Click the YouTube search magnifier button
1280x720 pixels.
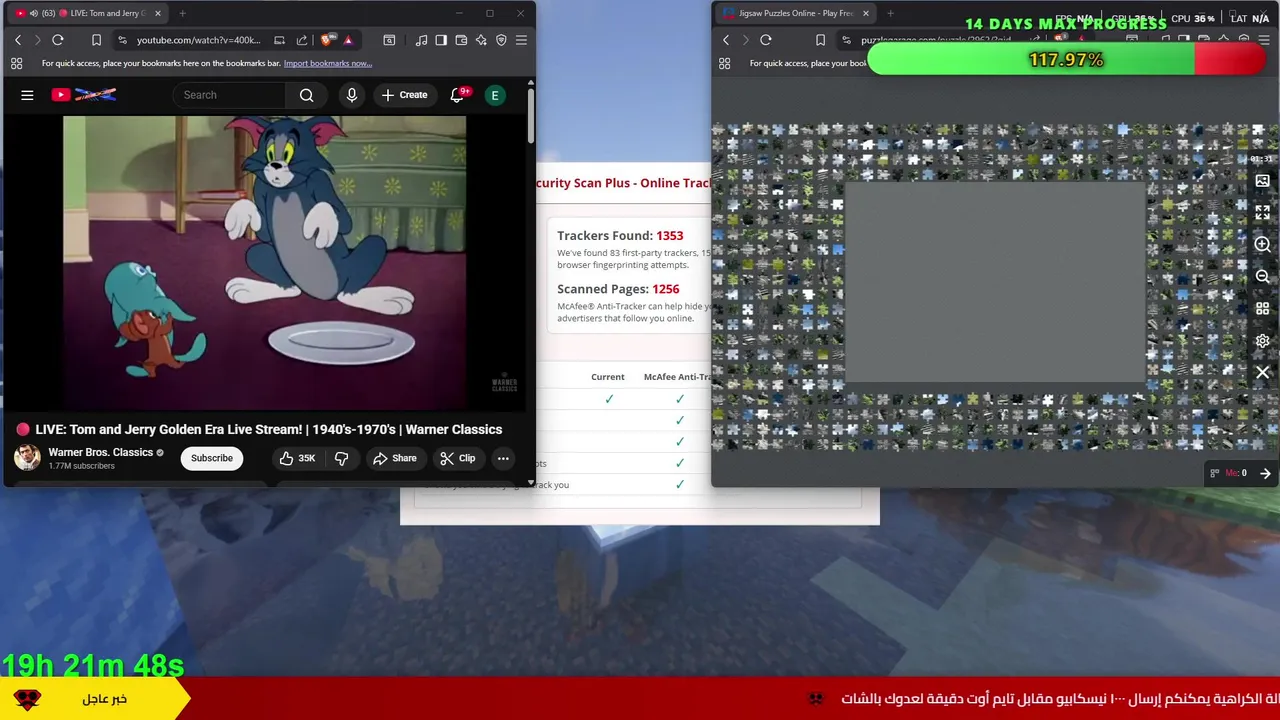307,95
